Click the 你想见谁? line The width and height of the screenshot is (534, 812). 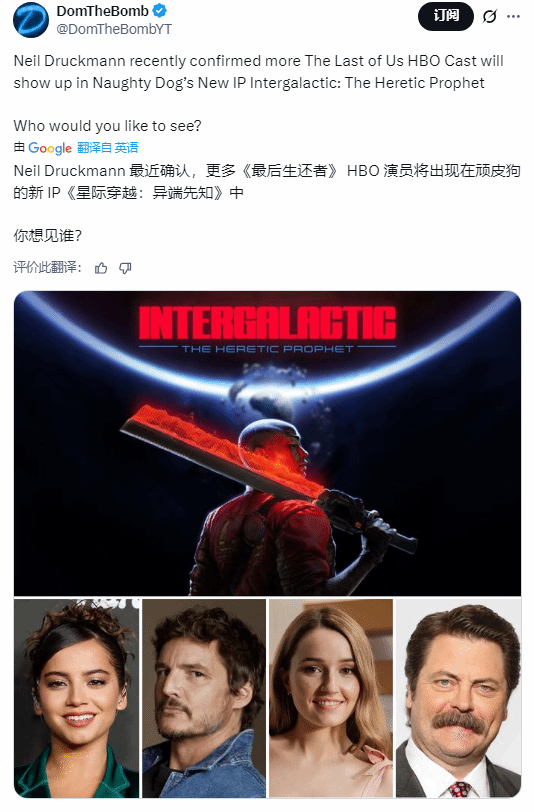pyautogui.click(x=48, y=236)
